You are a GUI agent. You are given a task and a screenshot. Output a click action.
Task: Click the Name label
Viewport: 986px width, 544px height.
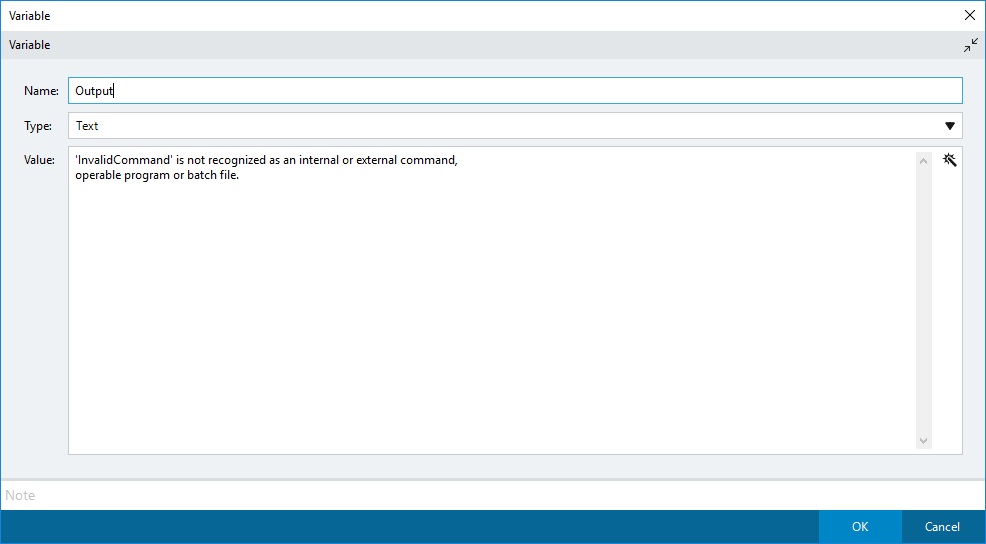click(x=41, y=91)
